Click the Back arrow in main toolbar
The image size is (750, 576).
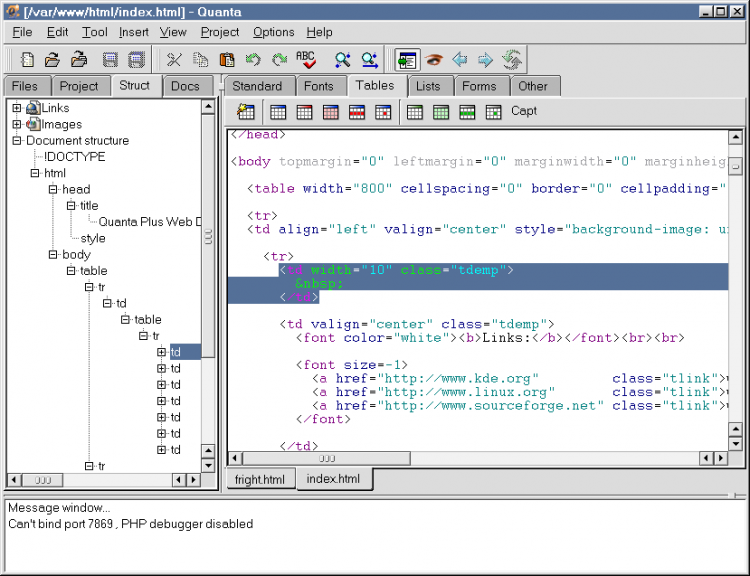click(x=460, y=60)
